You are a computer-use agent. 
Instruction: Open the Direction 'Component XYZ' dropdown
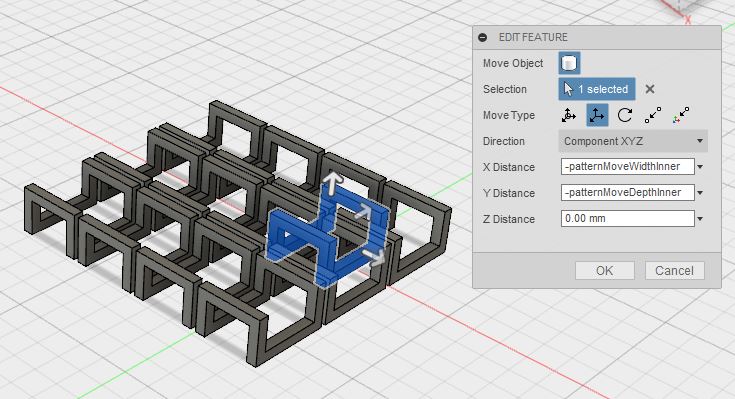tap(633, 141)
